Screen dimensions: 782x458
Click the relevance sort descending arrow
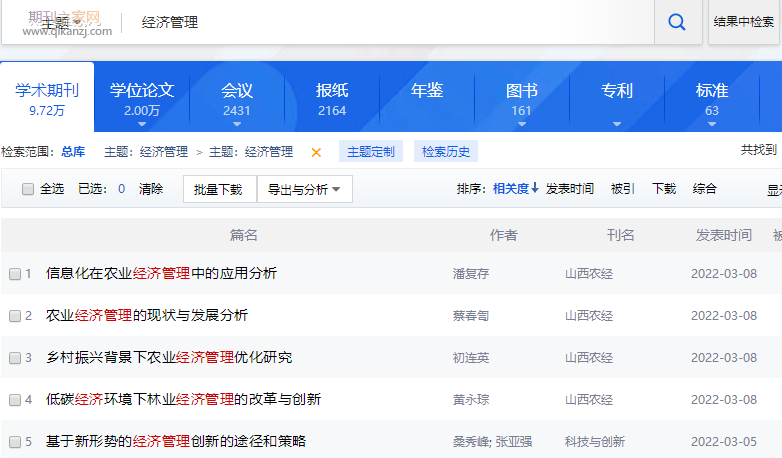click(535, 188)
